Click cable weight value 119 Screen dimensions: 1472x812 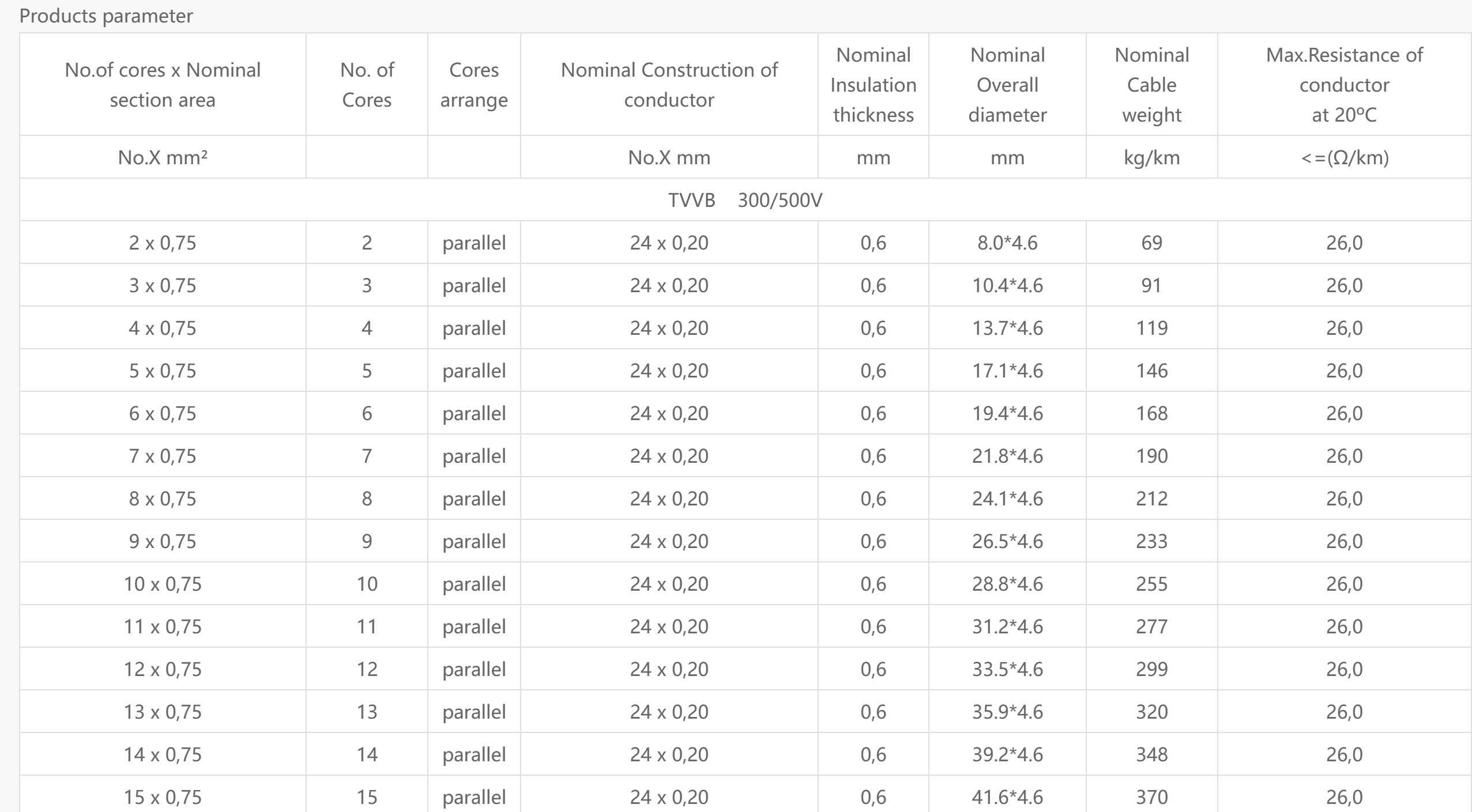point(1151,328)
